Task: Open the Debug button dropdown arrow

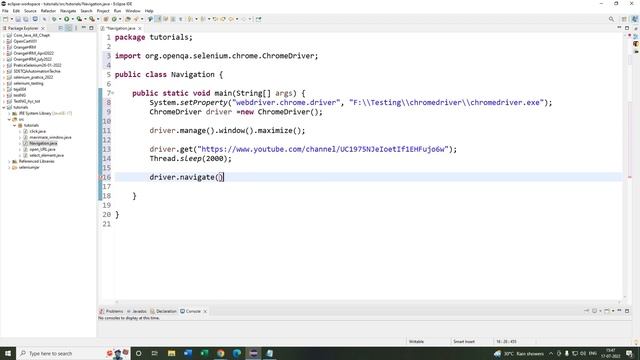Action: (60, 19)
